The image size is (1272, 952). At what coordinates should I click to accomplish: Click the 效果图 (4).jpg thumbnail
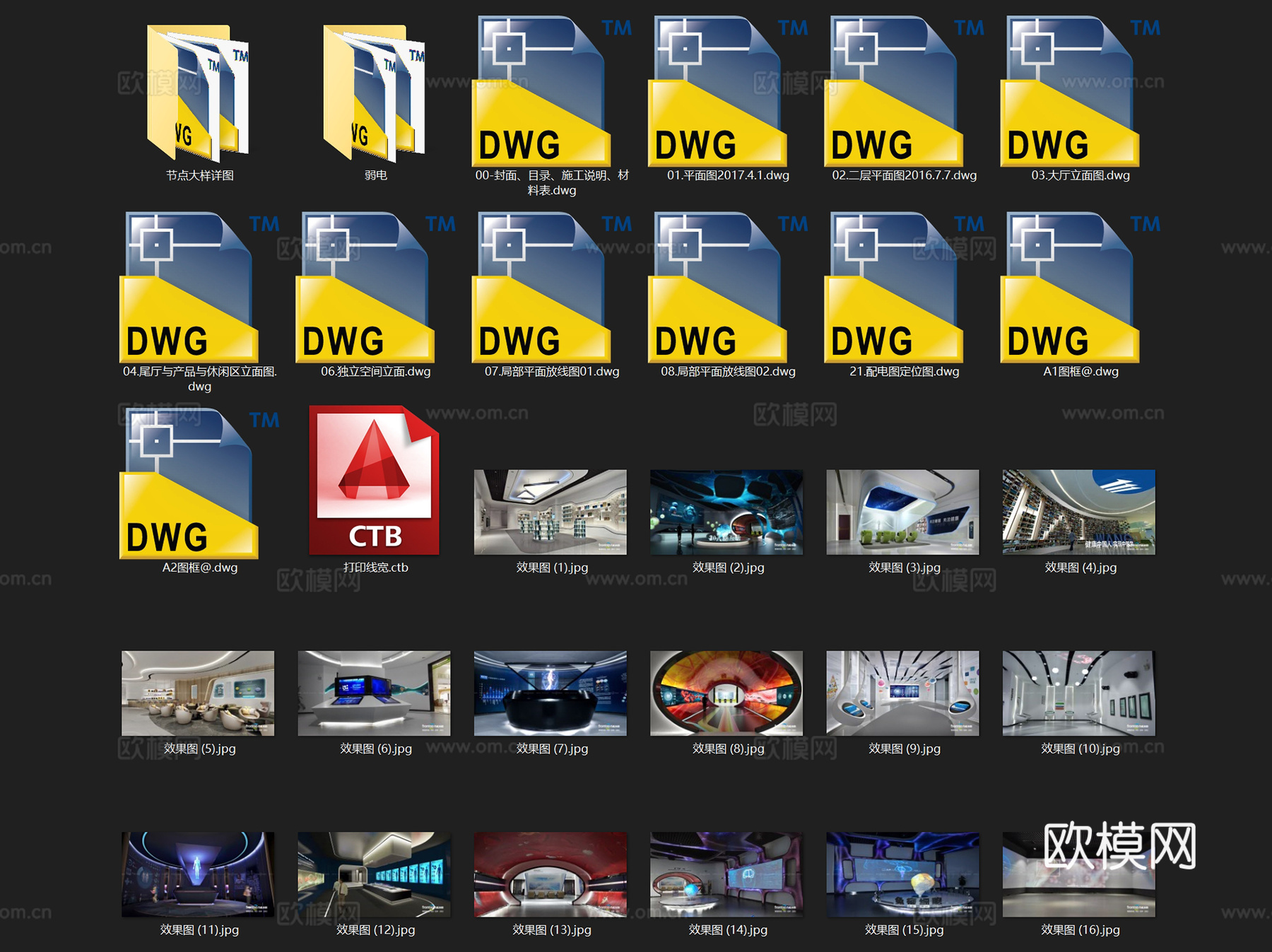[x=1079, y=512]
